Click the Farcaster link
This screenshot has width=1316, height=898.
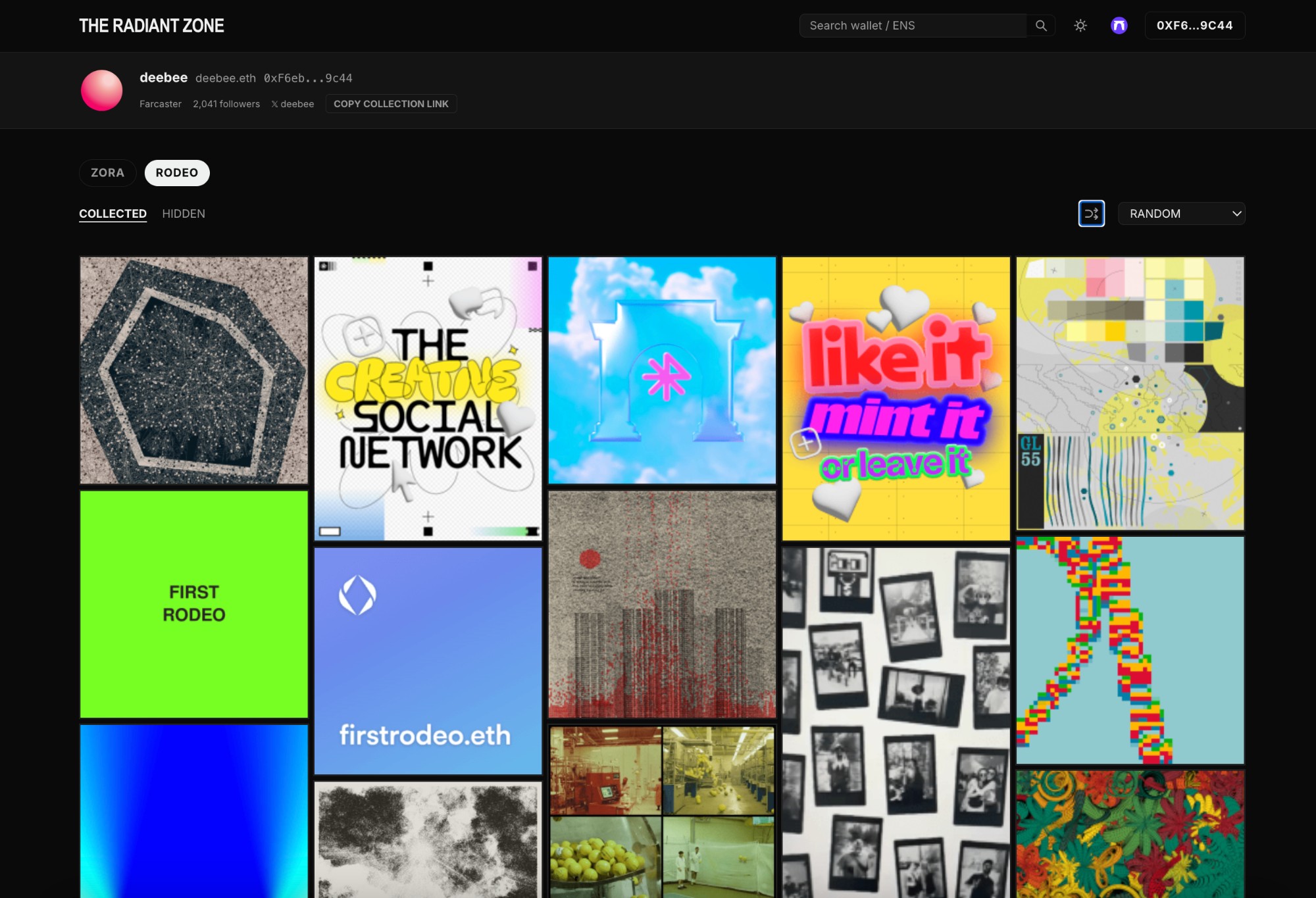click(161, 104)
